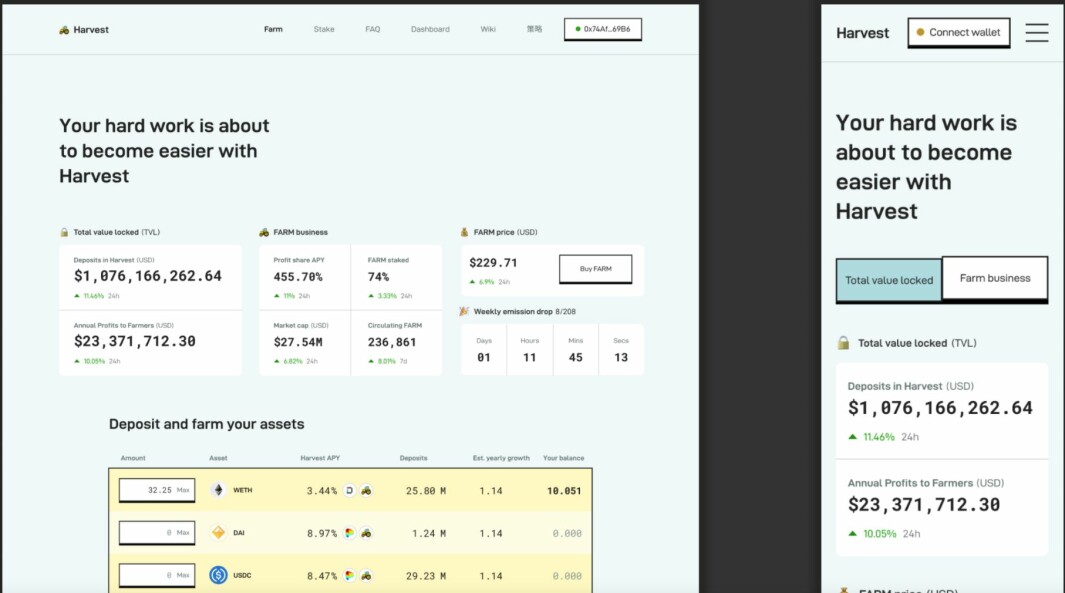Click the desktop $1,076,166,262.64 deposits value

(x=147, y=276)
